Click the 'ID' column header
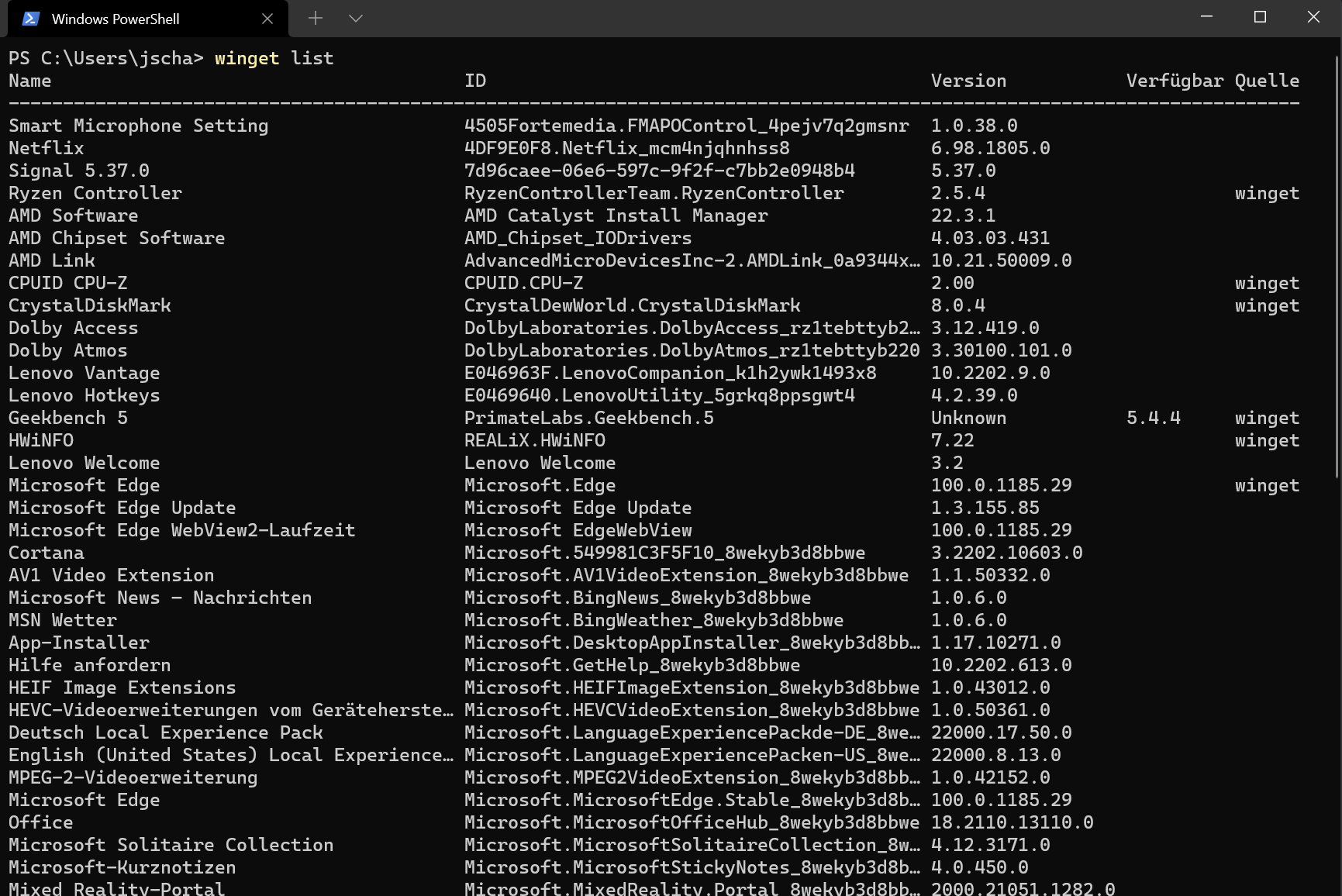 coord(475,81)
